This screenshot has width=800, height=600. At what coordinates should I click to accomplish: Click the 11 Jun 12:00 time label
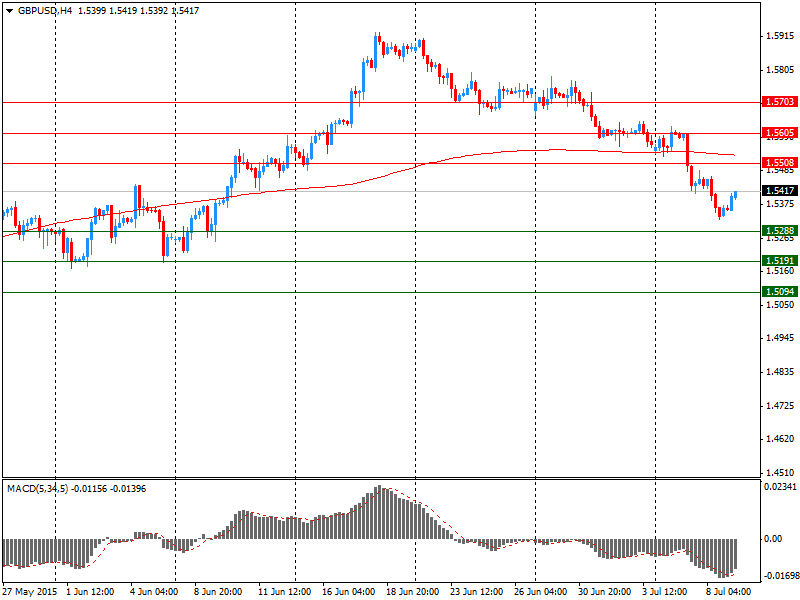click(284, 592)
